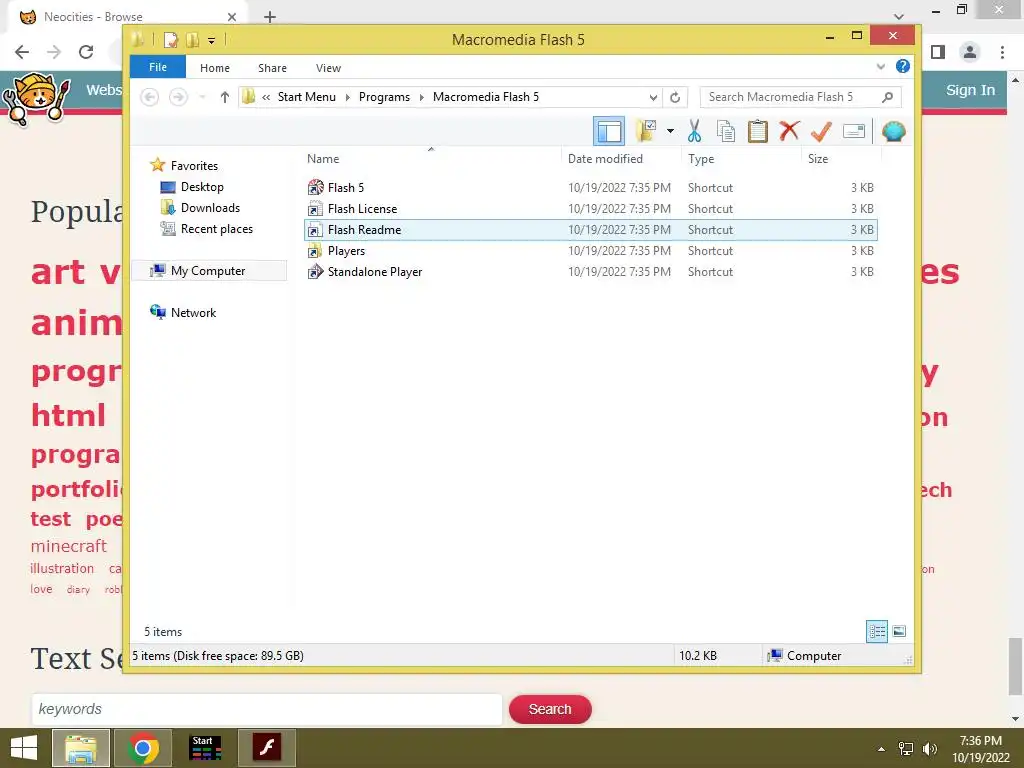Image resolution: width=1024 pixels, height=768 pixels.
Task: Go forward in Explorer navigation
Action: (178, 97)
